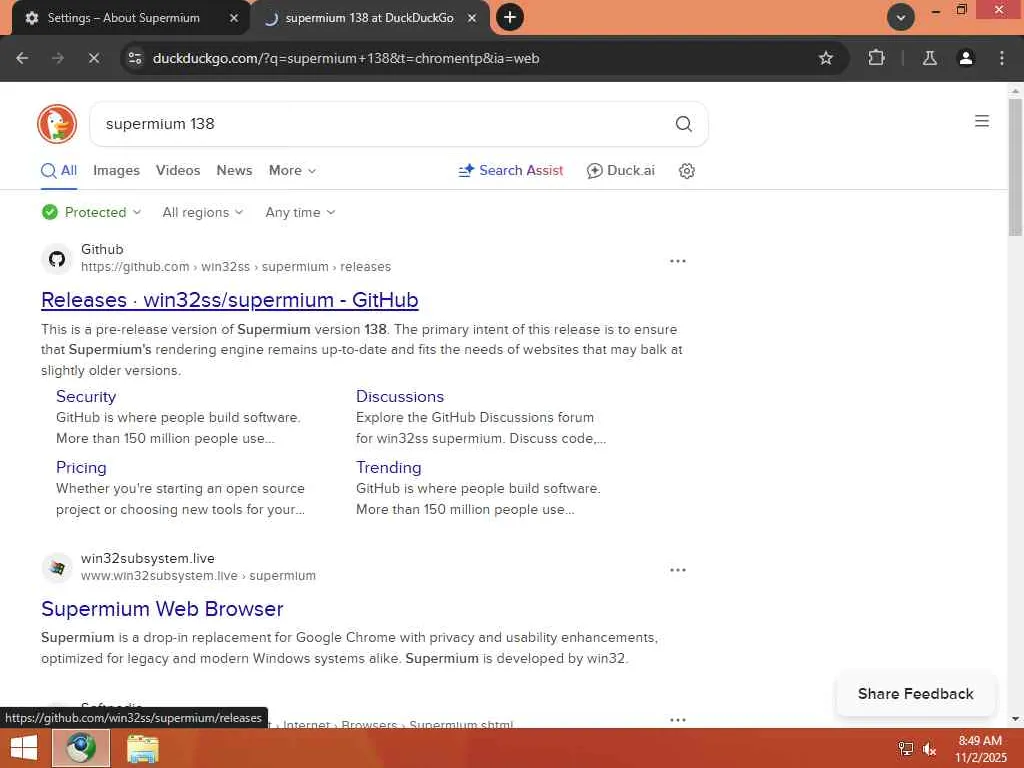The width and height of the screenshot is (1024, 768).
Task: Open options menu for GitHub result
Action: click(678, 261)
